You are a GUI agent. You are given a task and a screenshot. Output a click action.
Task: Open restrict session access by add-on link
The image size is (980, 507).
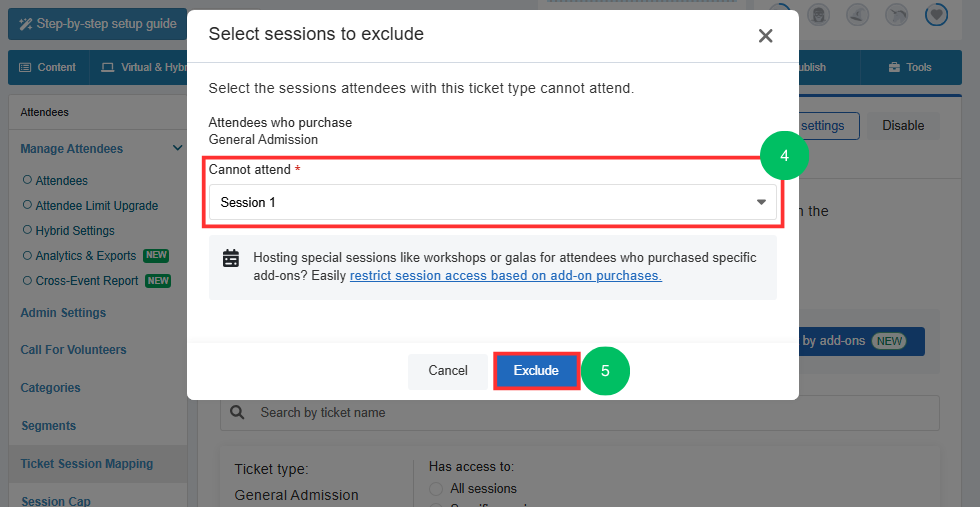(x=506, y=276)
